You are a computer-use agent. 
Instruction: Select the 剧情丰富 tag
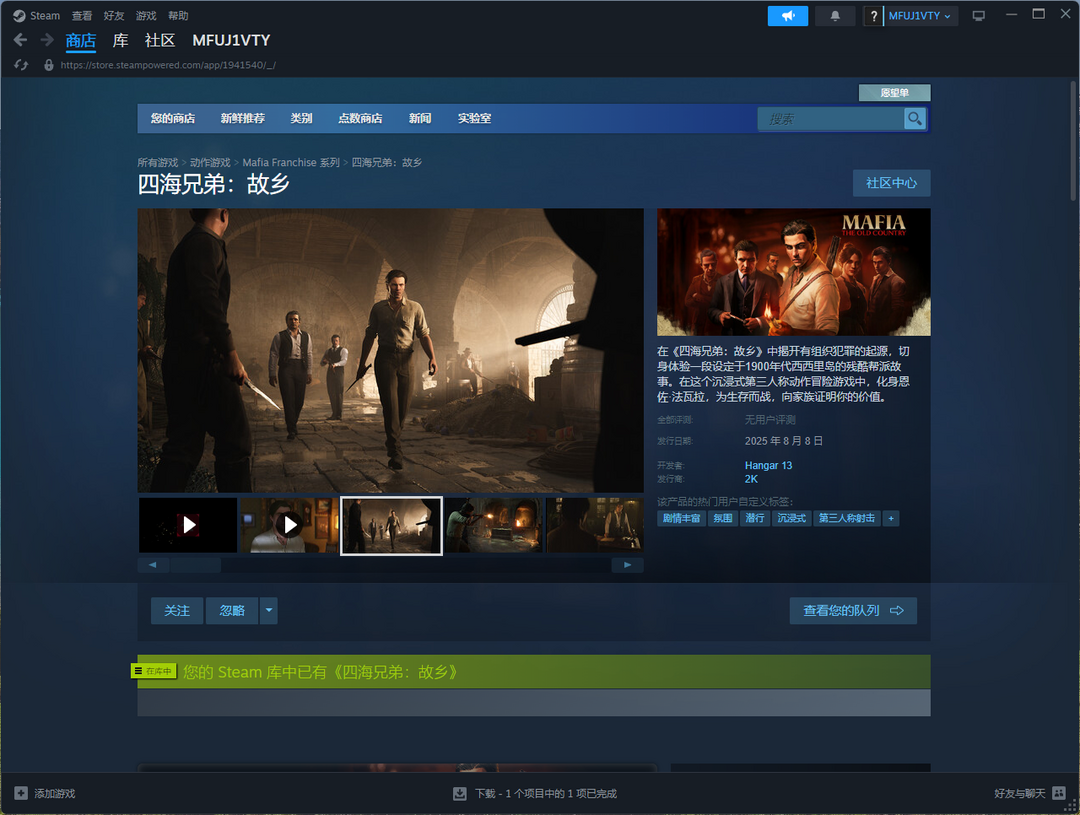coord(682,518)
